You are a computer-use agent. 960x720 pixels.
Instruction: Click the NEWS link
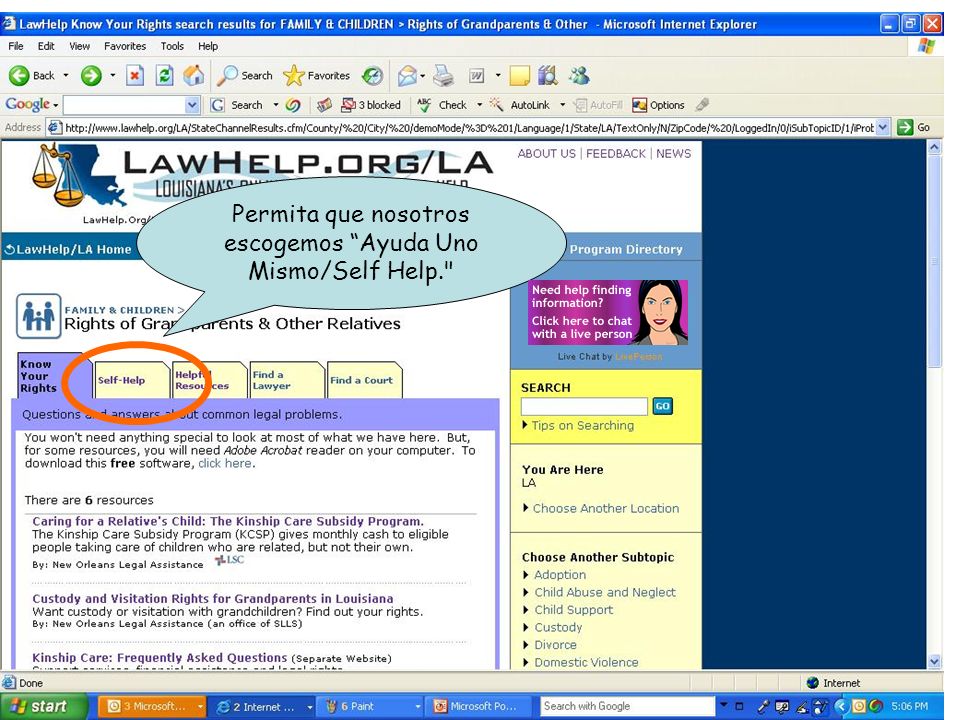(673, 154)
